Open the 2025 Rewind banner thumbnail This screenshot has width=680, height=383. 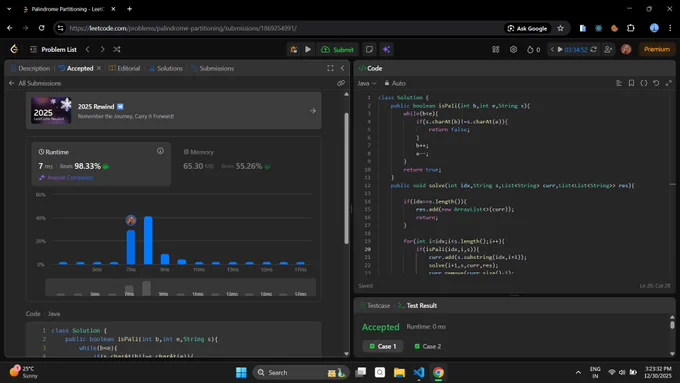pos(51,110)
